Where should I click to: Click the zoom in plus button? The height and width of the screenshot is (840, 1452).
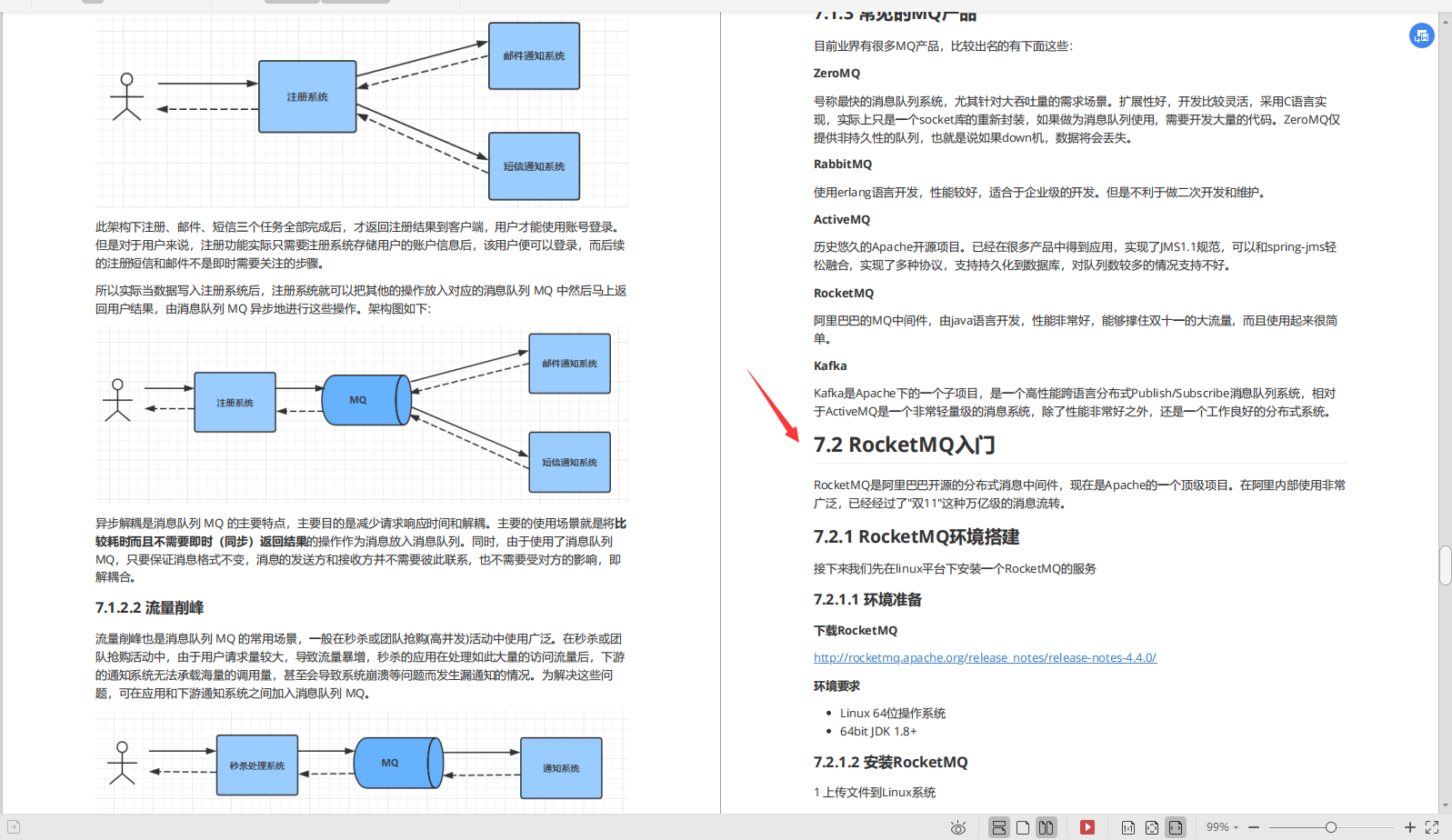pyautogui.click(x=1409, y=827)
